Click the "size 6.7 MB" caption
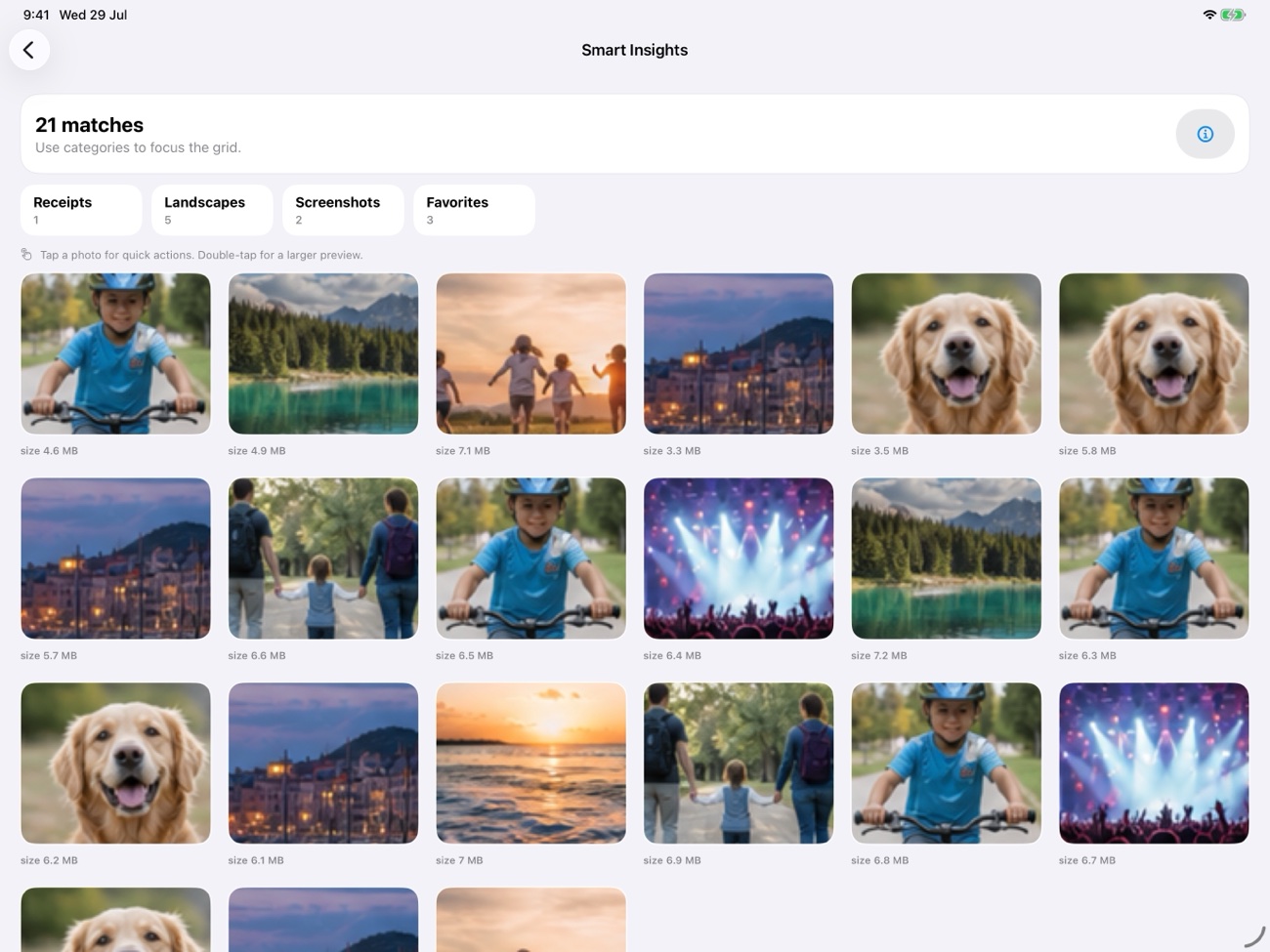Viewport: 1270px width, 952px height. point(1087,861)
